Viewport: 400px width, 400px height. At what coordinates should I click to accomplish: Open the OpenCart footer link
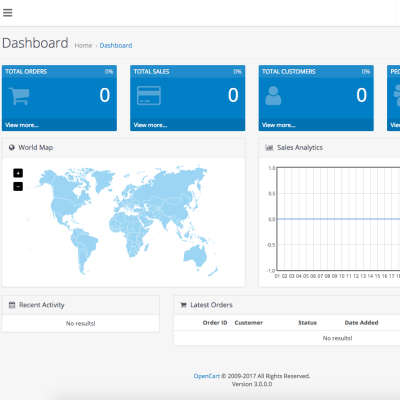207,376
